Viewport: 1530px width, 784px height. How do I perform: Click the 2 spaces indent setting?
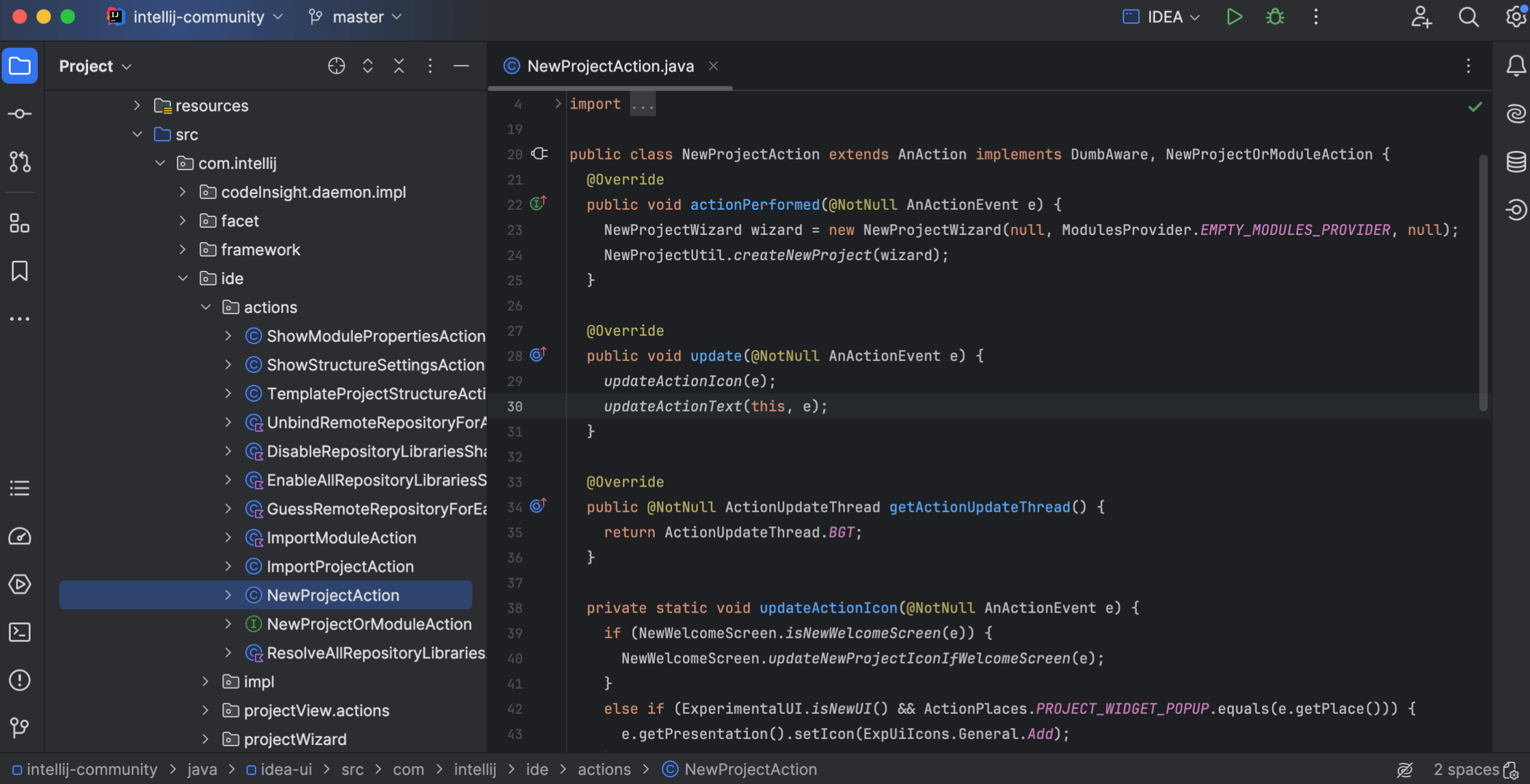pos(1466,770)
